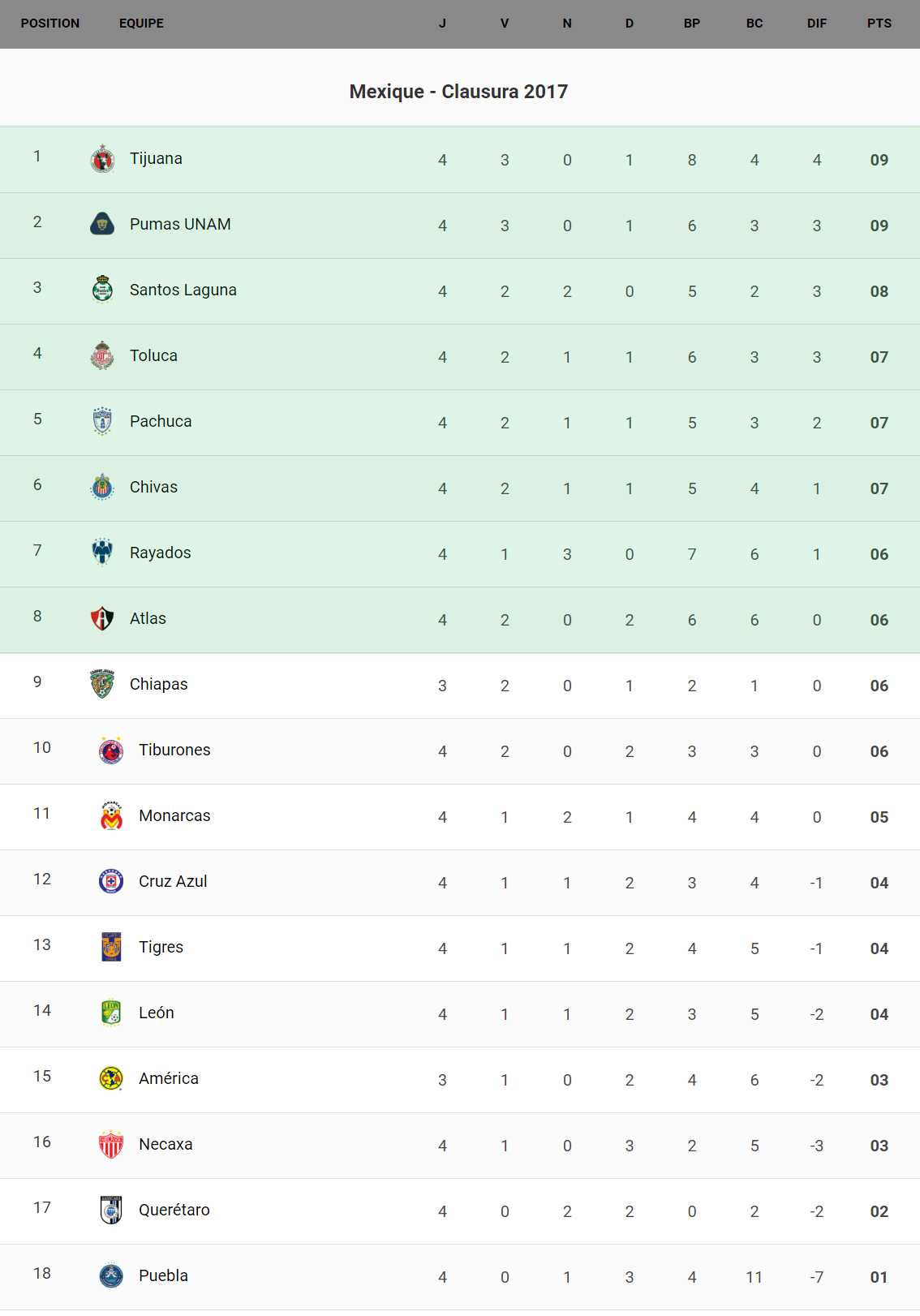Click the América team logo
The width and height of the screenshot is (920, 1316).
(111, 1078)
